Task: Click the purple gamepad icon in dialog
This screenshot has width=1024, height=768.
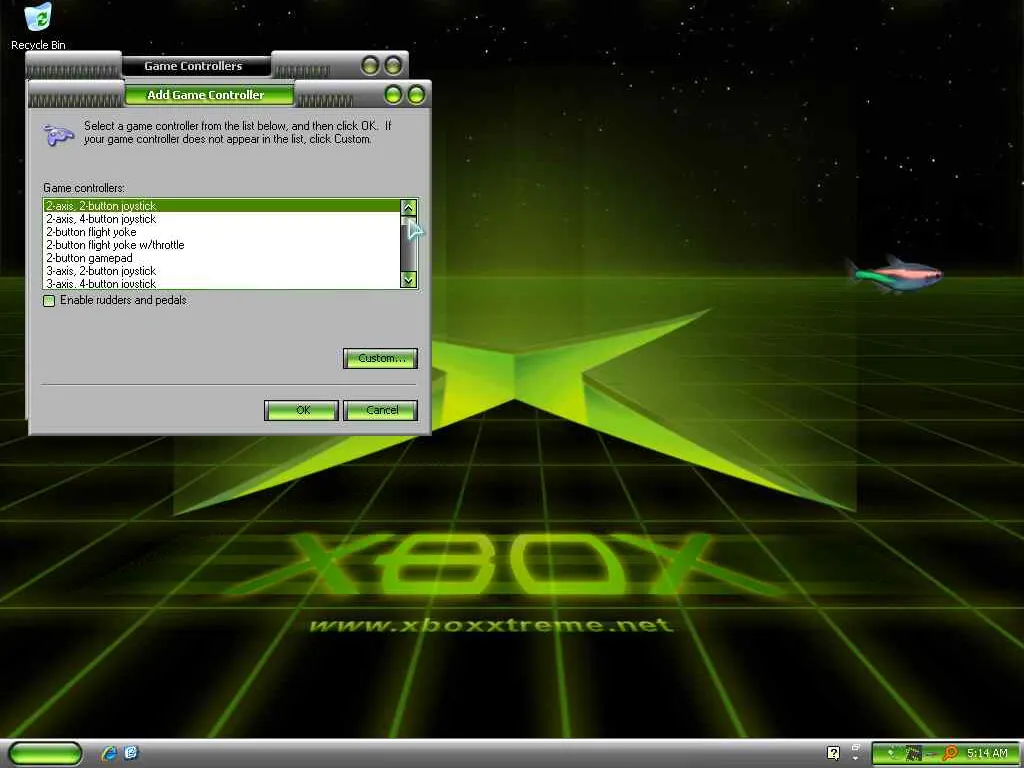Action: click(59, 135)
